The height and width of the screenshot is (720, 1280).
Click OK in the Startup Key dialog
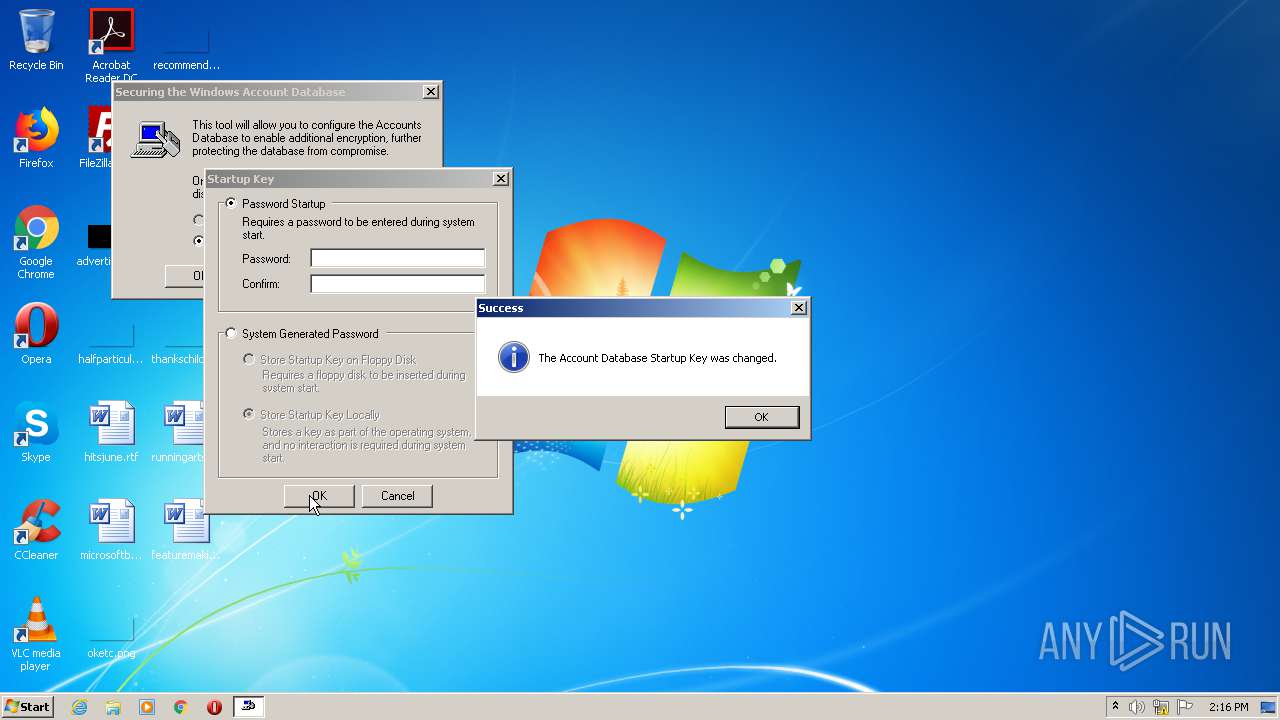(x=319, y=496)
